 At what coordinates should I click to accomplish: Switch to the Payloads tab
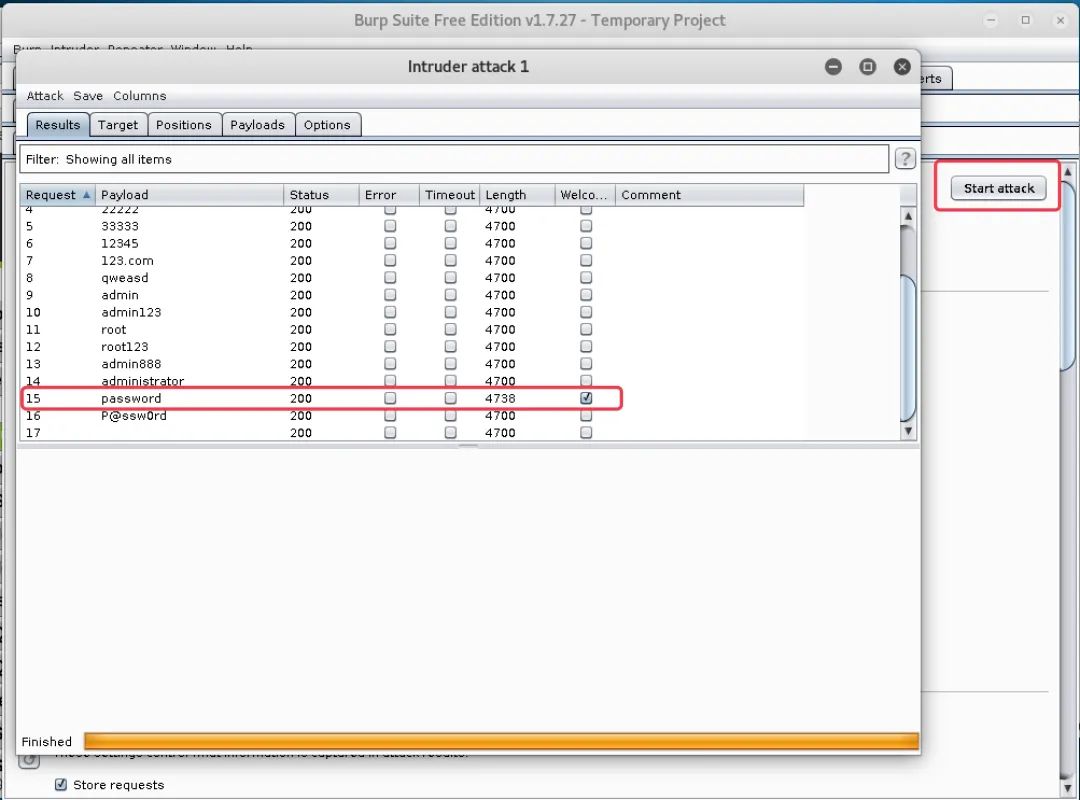(x=258, y=125)
